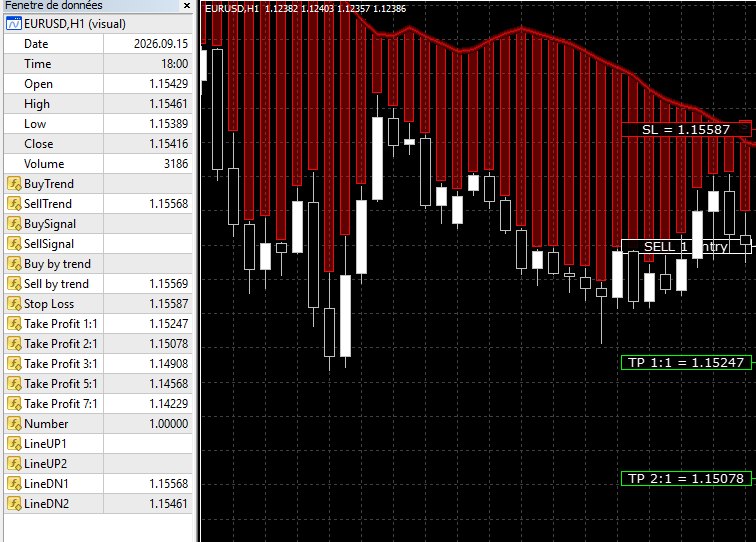The width and height of the screenshot is (756, 542).
Task: Click the LineUP1 indicator icon
Action: tap(14, 444)
